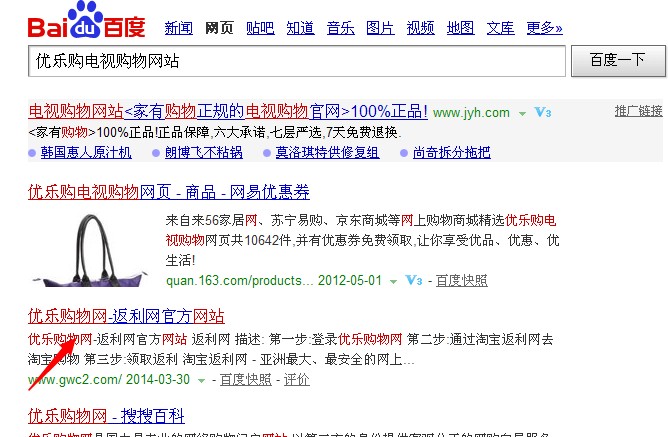Image resolution: width=668 pixels, height=437 pixels.
Task: Click the handbag thumbnail image
Action: click(91, 250)
